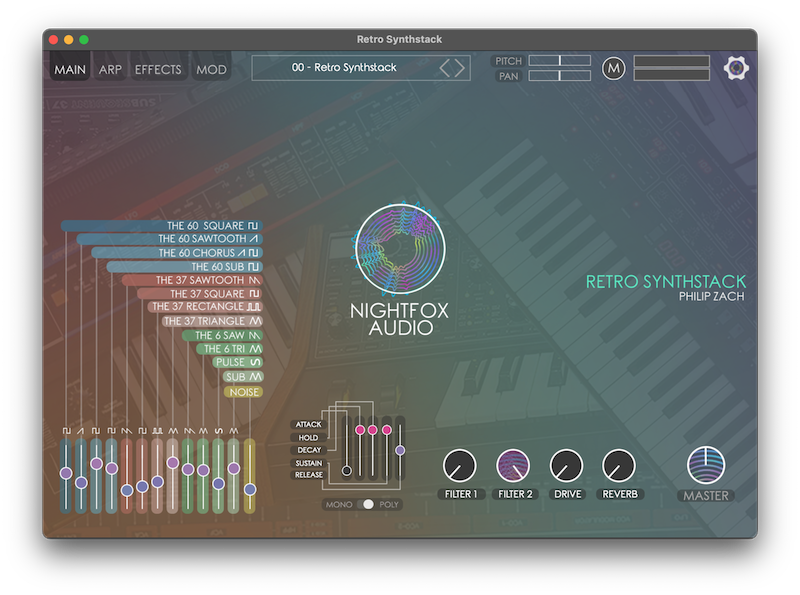Select THE 37 TRIANGLE oscillator label

pos(212,321)
